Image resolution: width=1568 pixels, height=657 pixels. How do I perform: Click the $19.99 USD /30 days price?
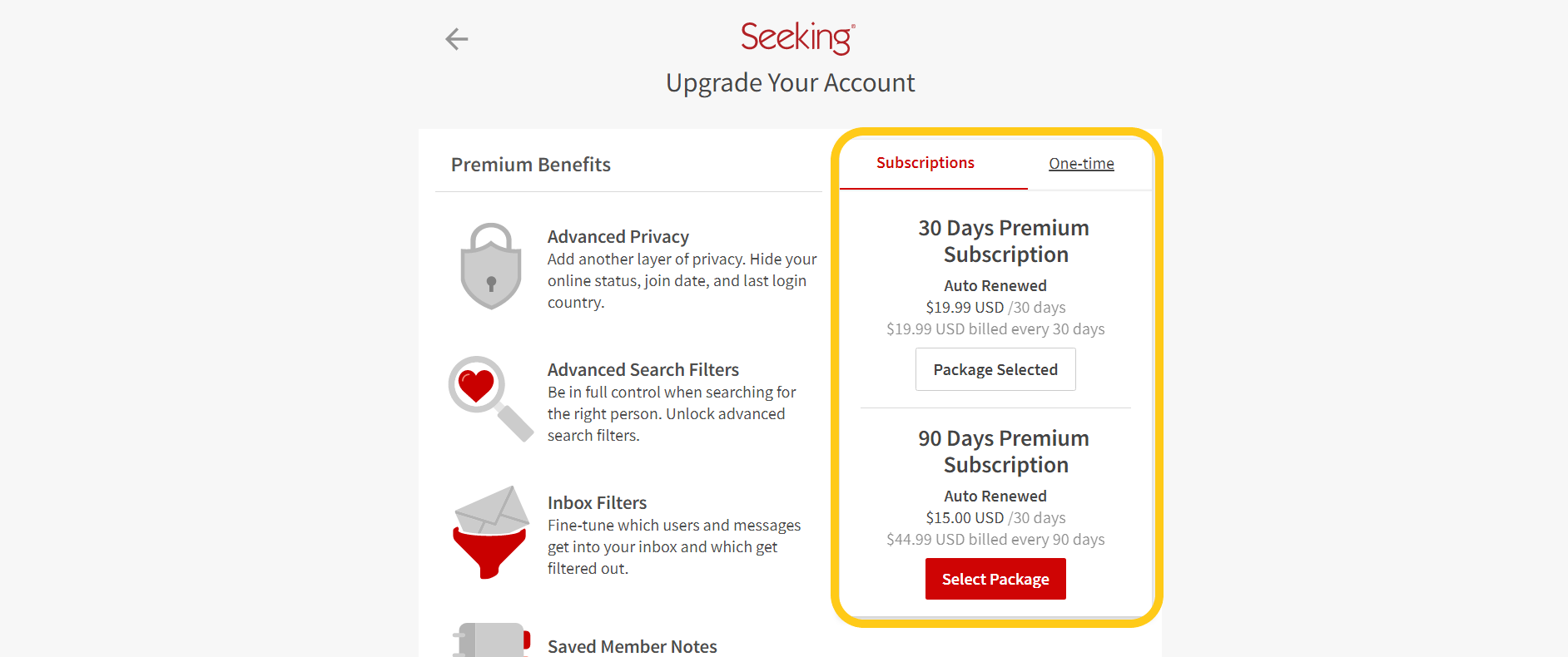(x=995, y=308)
